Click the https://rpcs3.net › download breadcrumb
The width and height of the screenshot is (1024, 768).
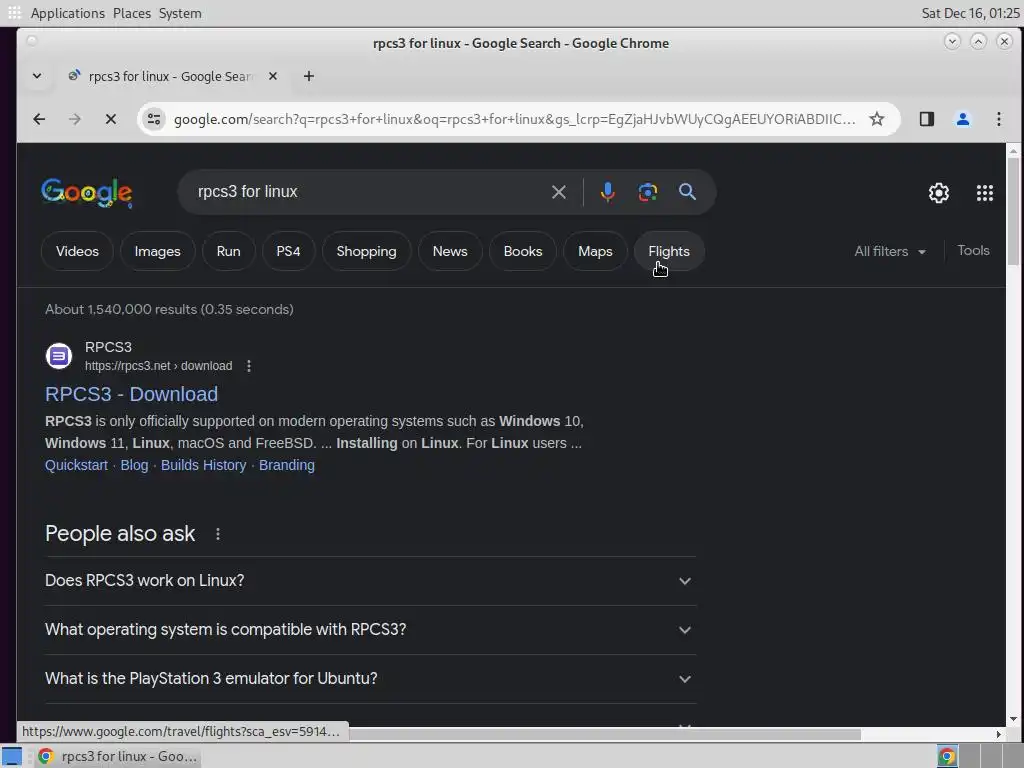coord(158,366)
